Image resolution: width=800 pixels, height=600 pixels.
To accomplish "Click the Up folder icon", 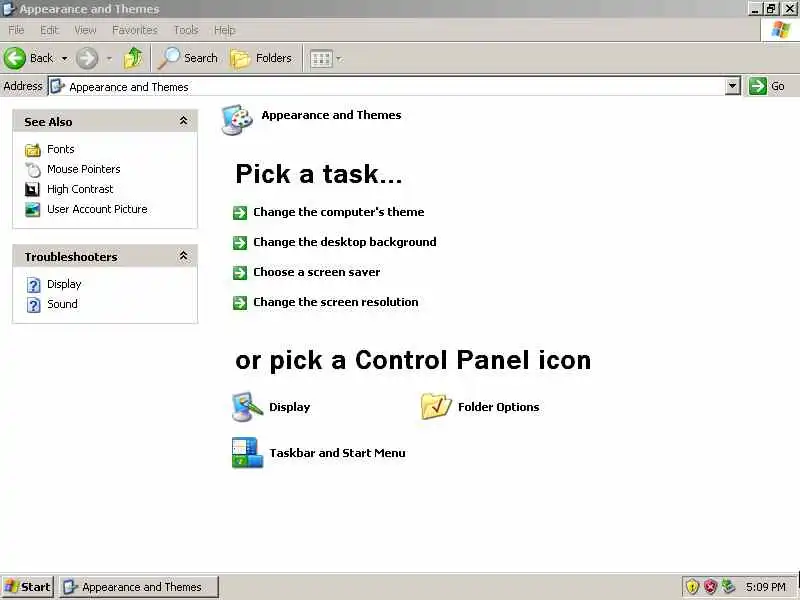I will point(133,58).
